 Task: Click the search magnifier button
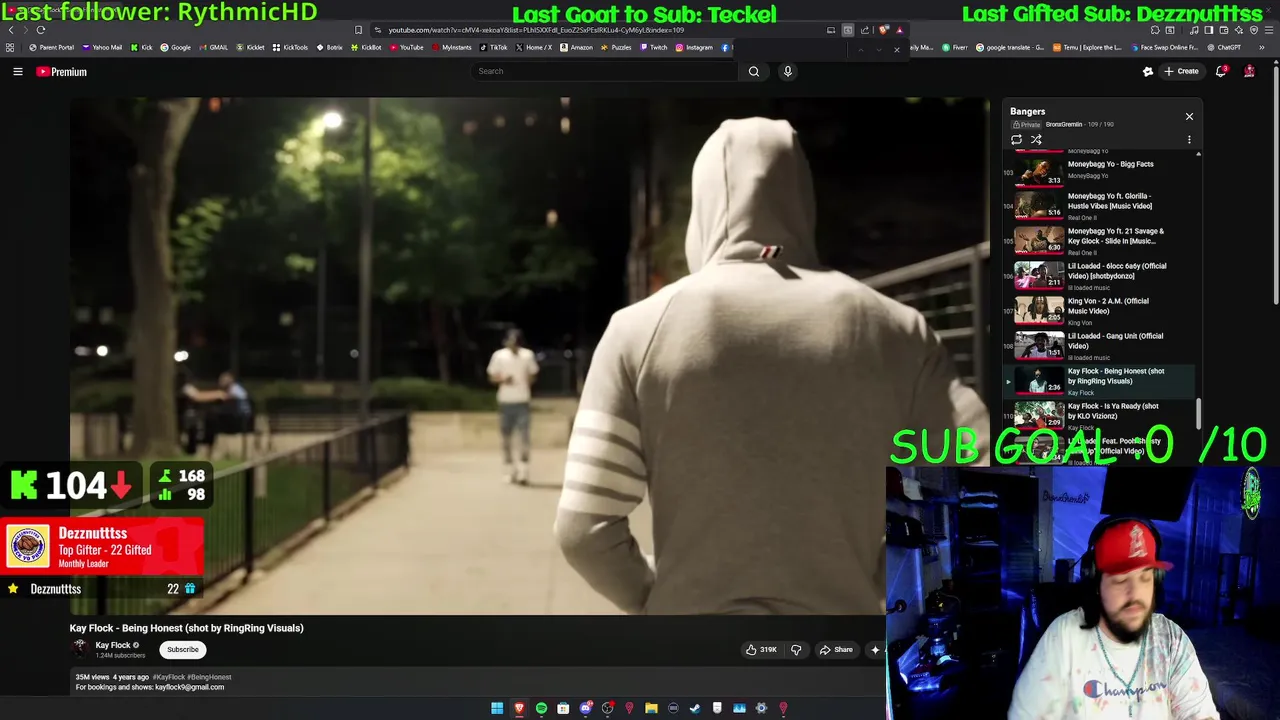[754, 71]
